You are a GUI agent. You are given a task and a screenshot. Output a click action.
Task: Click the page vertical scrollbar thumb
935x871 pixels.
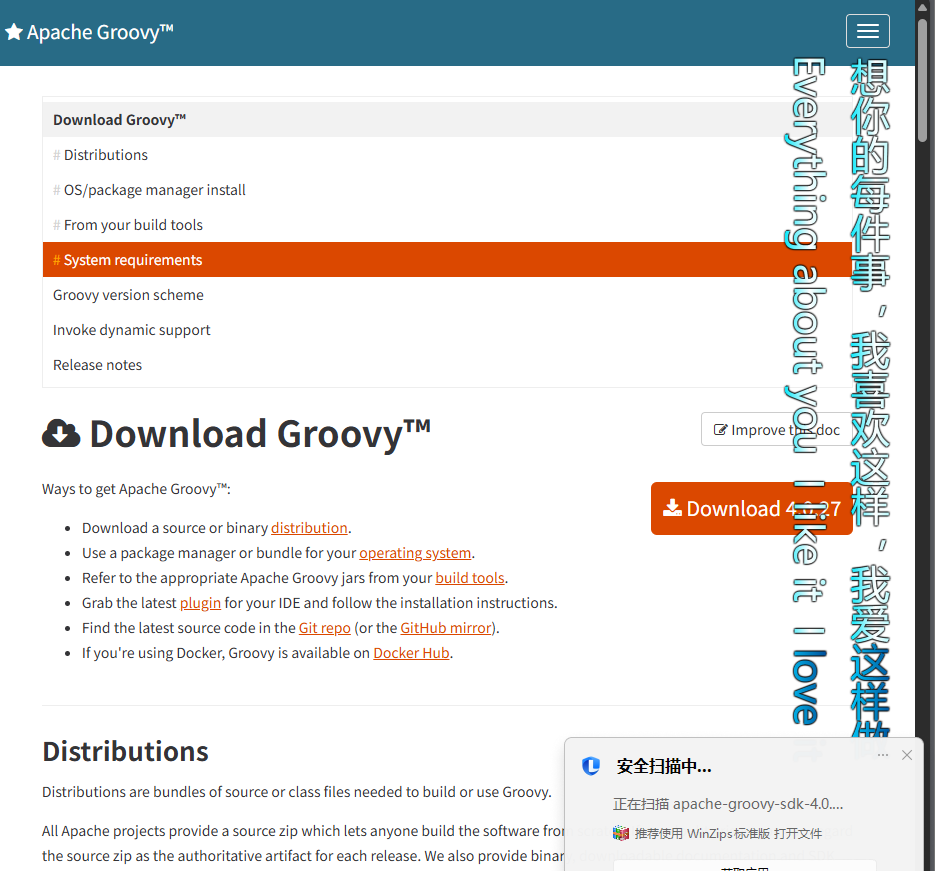click(x=922, y=80)
